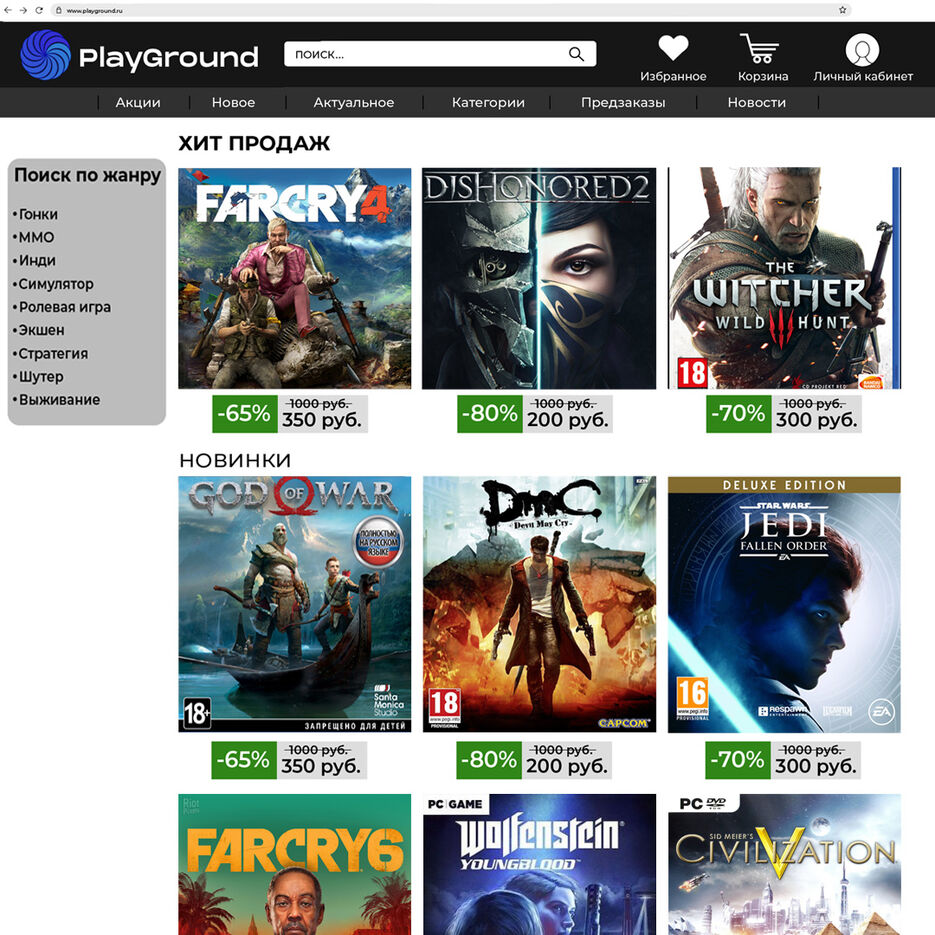Click the 350 руб. price under Far Cry 4
935x935 pixels.
pyautogui.click(x=322, y=420)
